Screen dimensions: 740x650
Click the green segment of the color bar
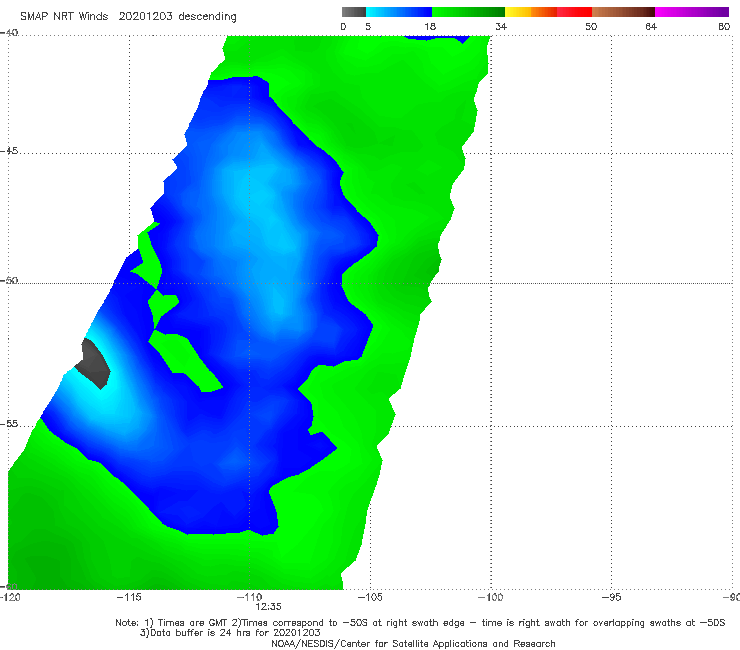[468, 12]
